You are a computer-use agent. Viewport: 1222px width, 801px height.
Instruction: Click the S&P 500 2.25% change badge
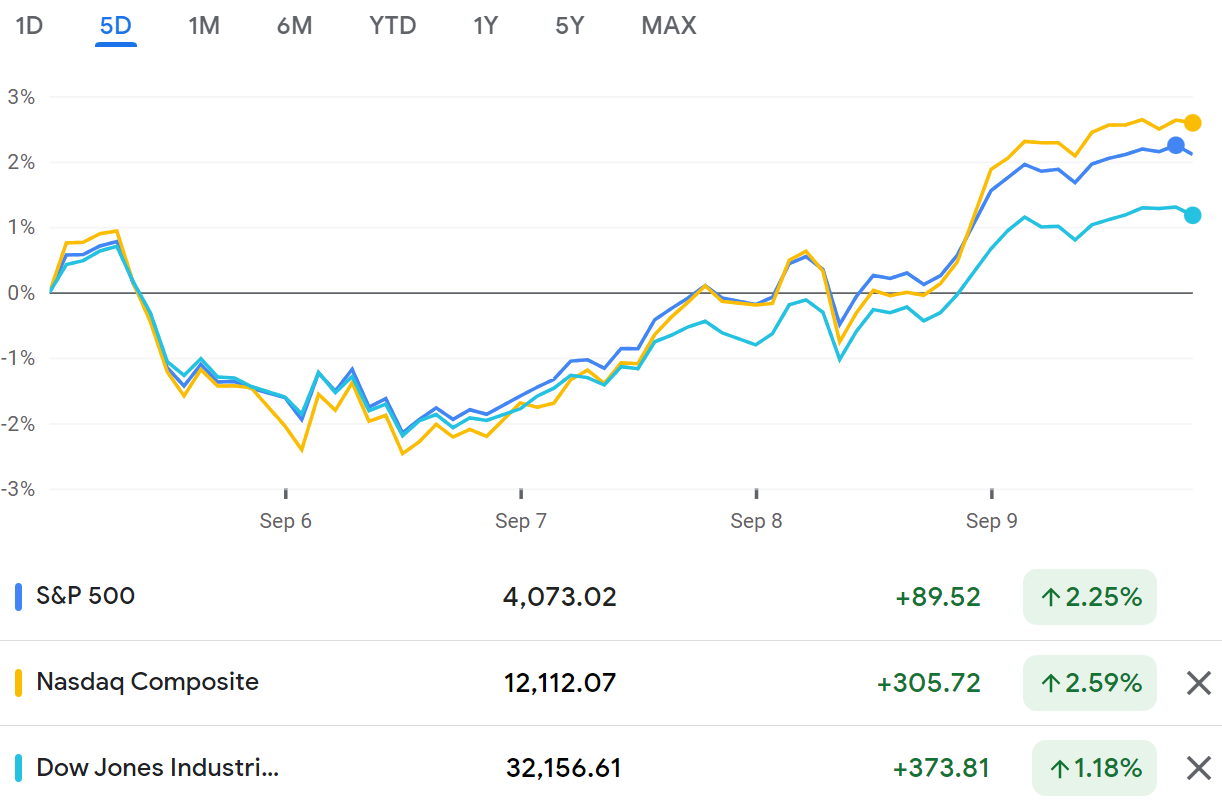tap(1089, 598)
